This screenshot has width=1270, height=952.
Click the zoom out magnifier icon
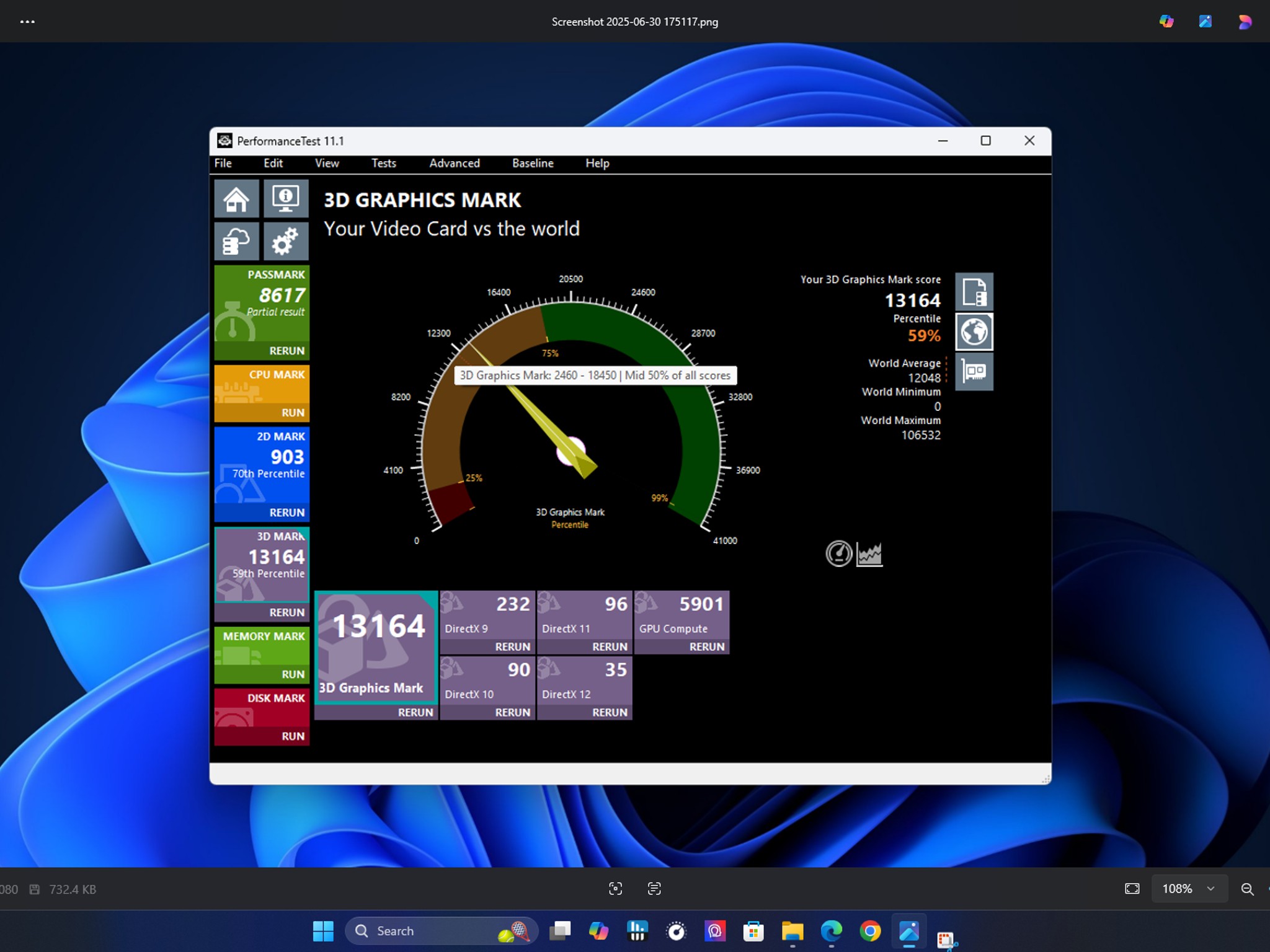pos(1247,889)
